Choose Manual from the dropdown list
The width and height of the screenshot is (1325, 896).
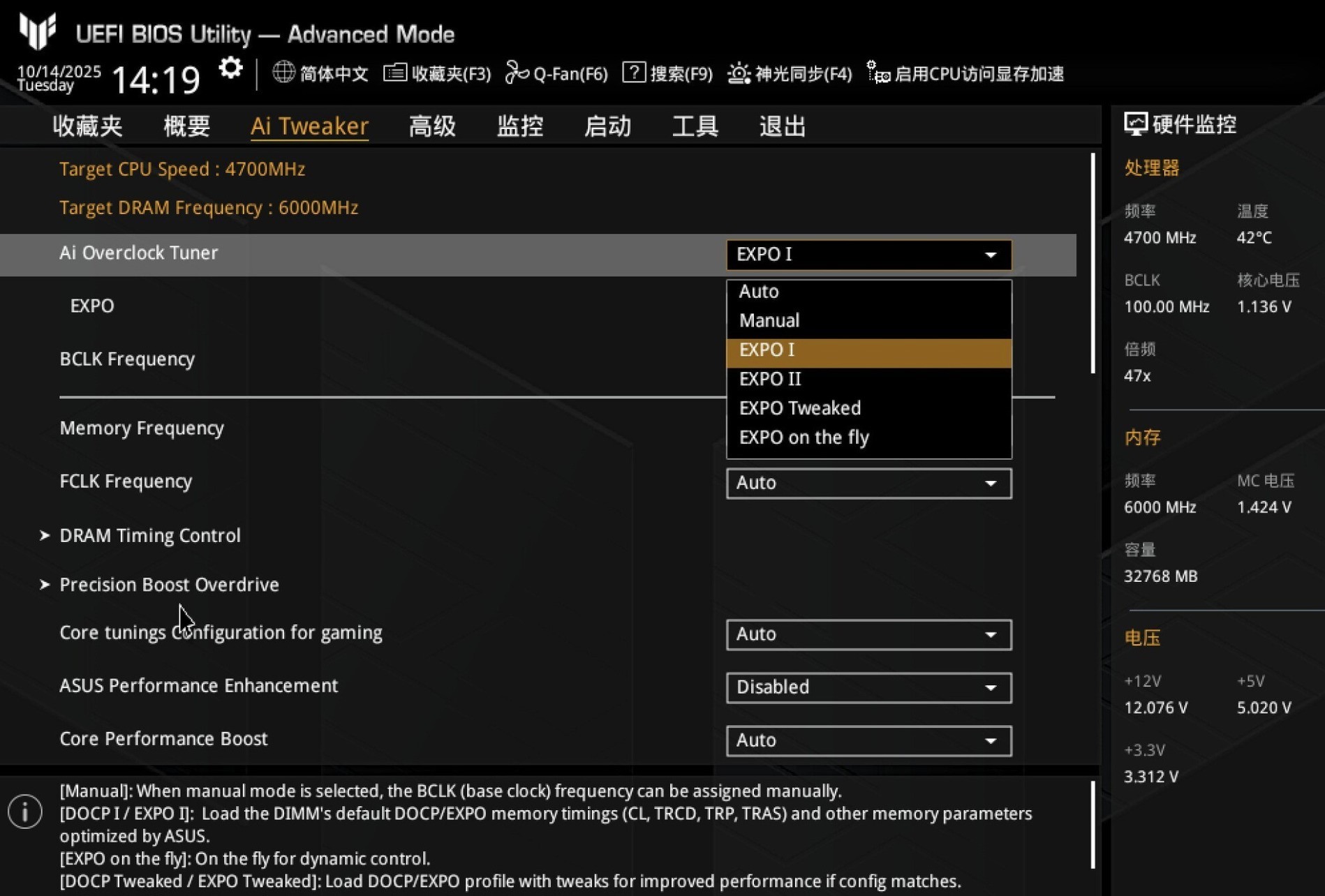(x=769, y=321)
